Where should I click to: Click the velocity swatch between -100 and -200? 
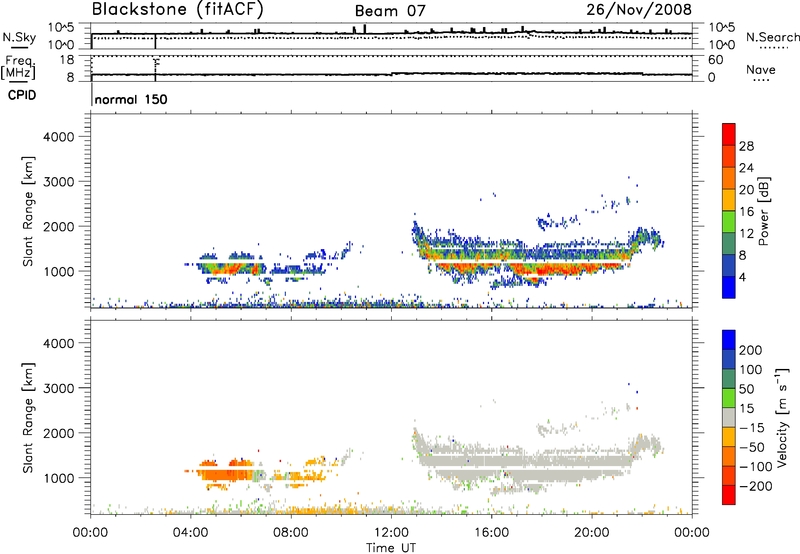point(729,476)
